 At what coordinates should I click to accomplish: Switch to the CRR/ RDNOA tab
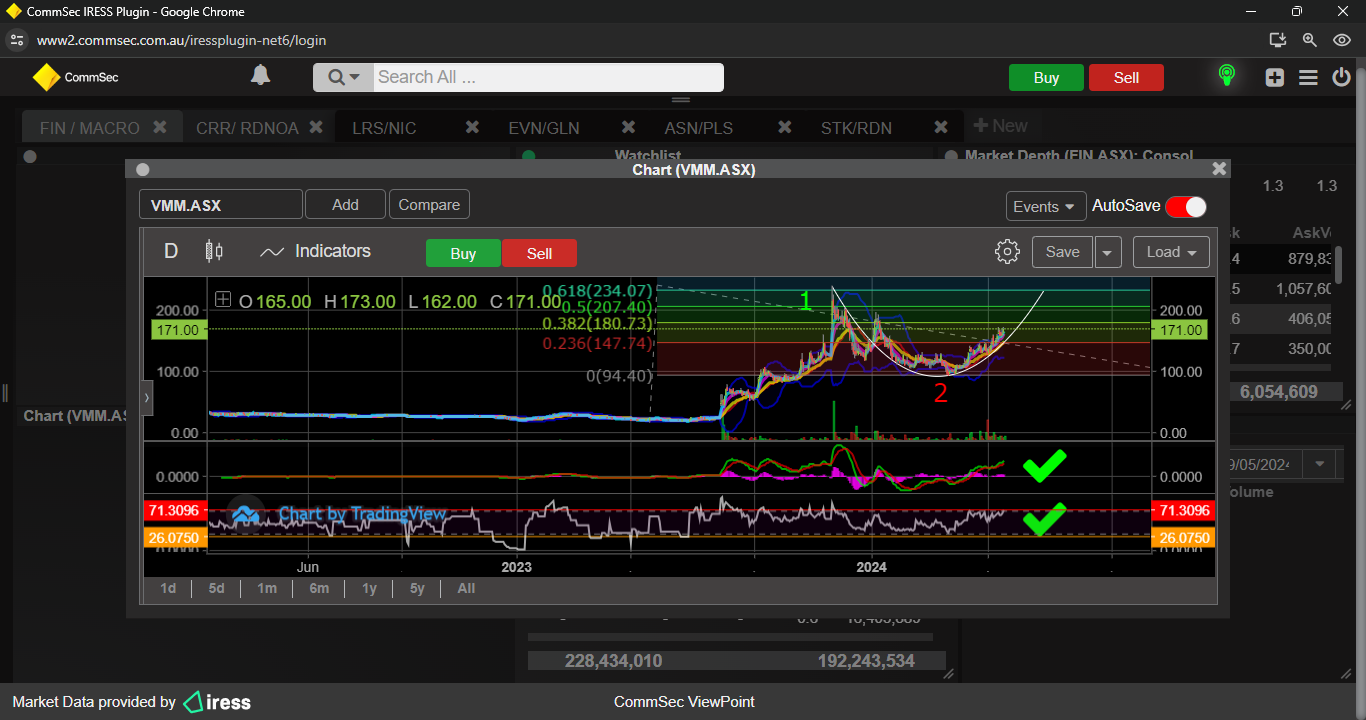pyautogui.click(x=247, y=128)
